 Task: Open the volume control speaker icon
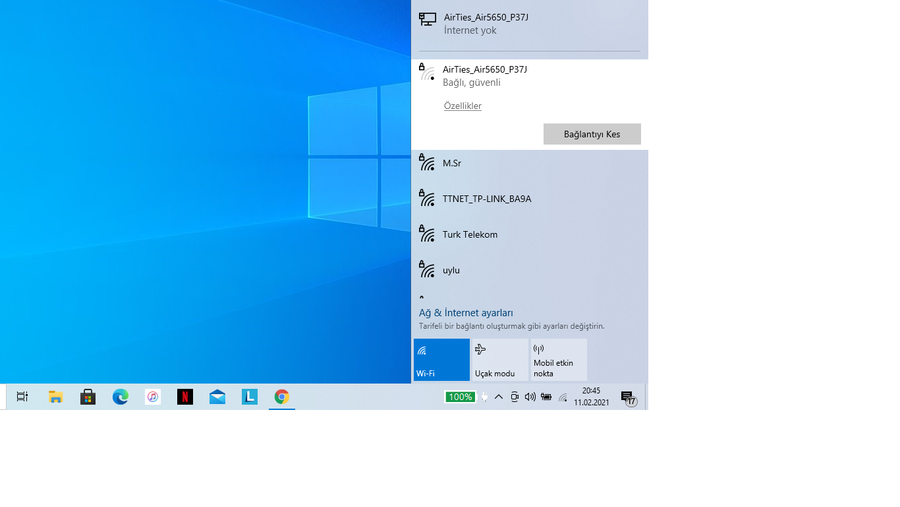(x=530, y=397)
